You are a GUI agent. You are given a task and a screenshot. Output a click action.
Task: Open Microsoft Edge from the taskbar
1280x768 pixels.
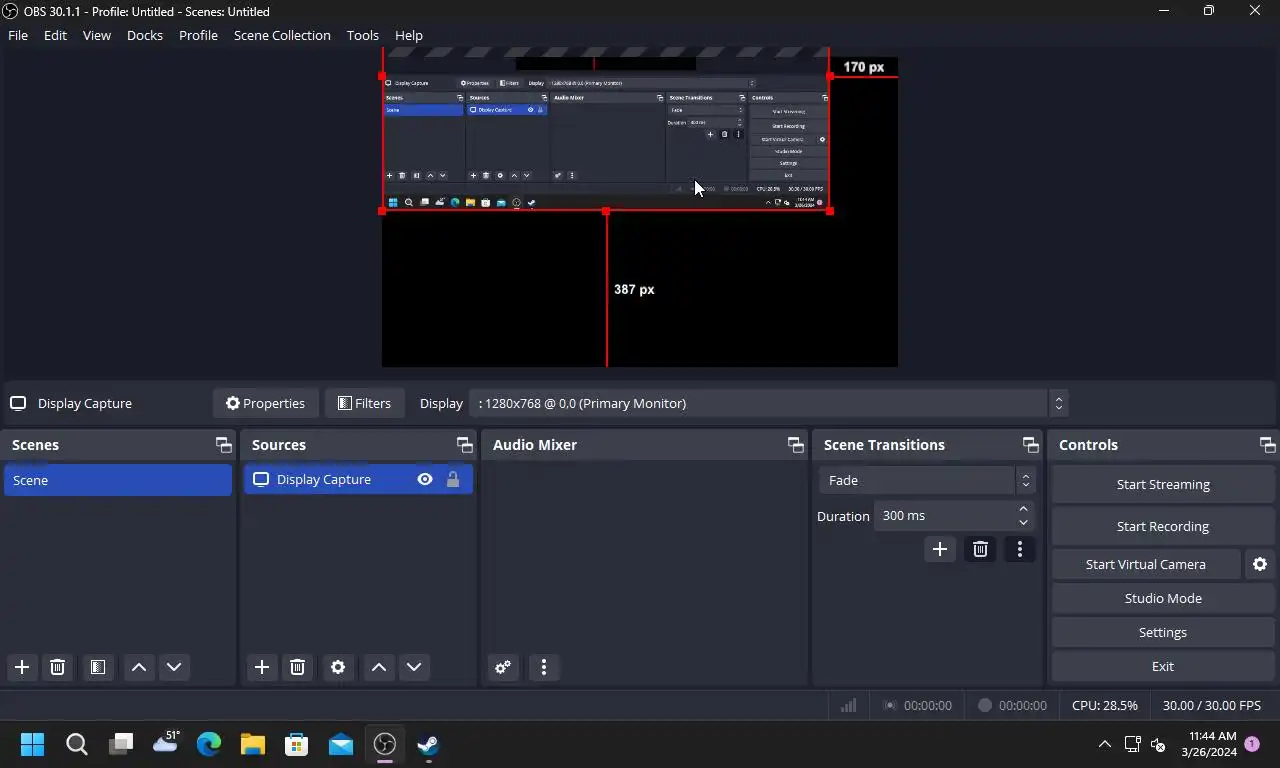[x=208, y=744]
